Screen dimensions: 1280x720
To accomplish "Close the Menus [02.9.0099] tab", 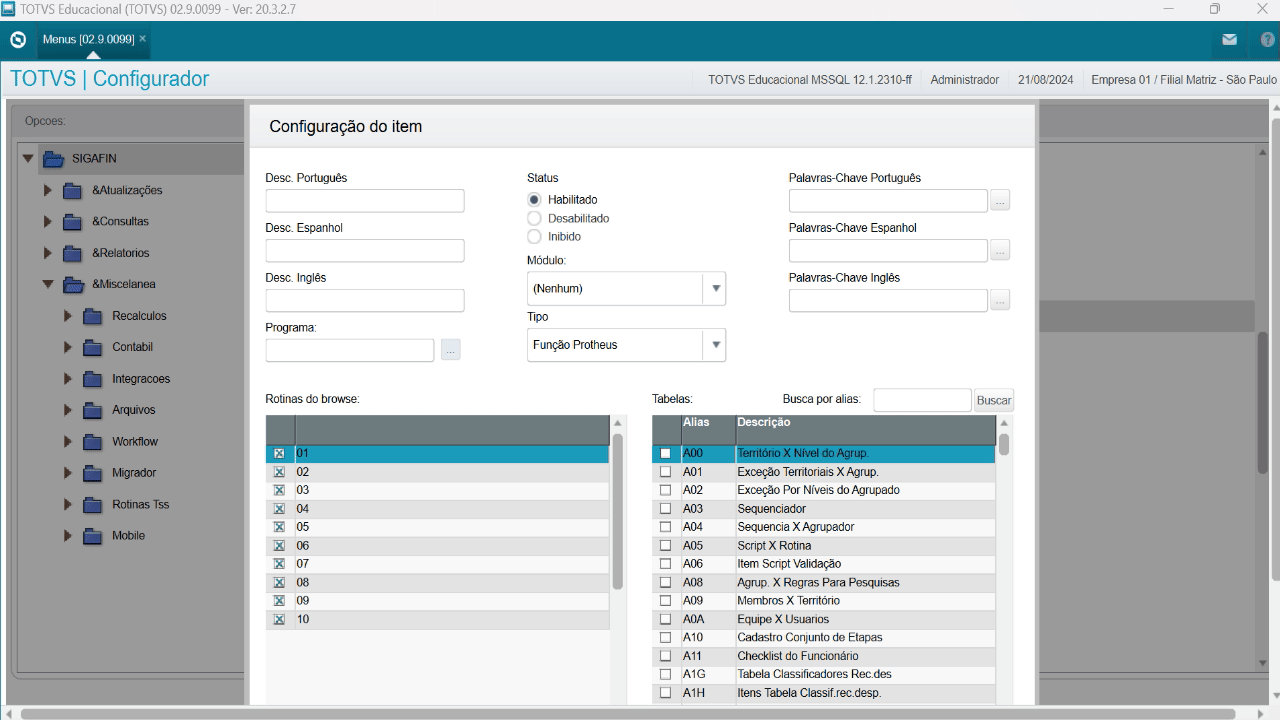I will (x=142, y=38).
